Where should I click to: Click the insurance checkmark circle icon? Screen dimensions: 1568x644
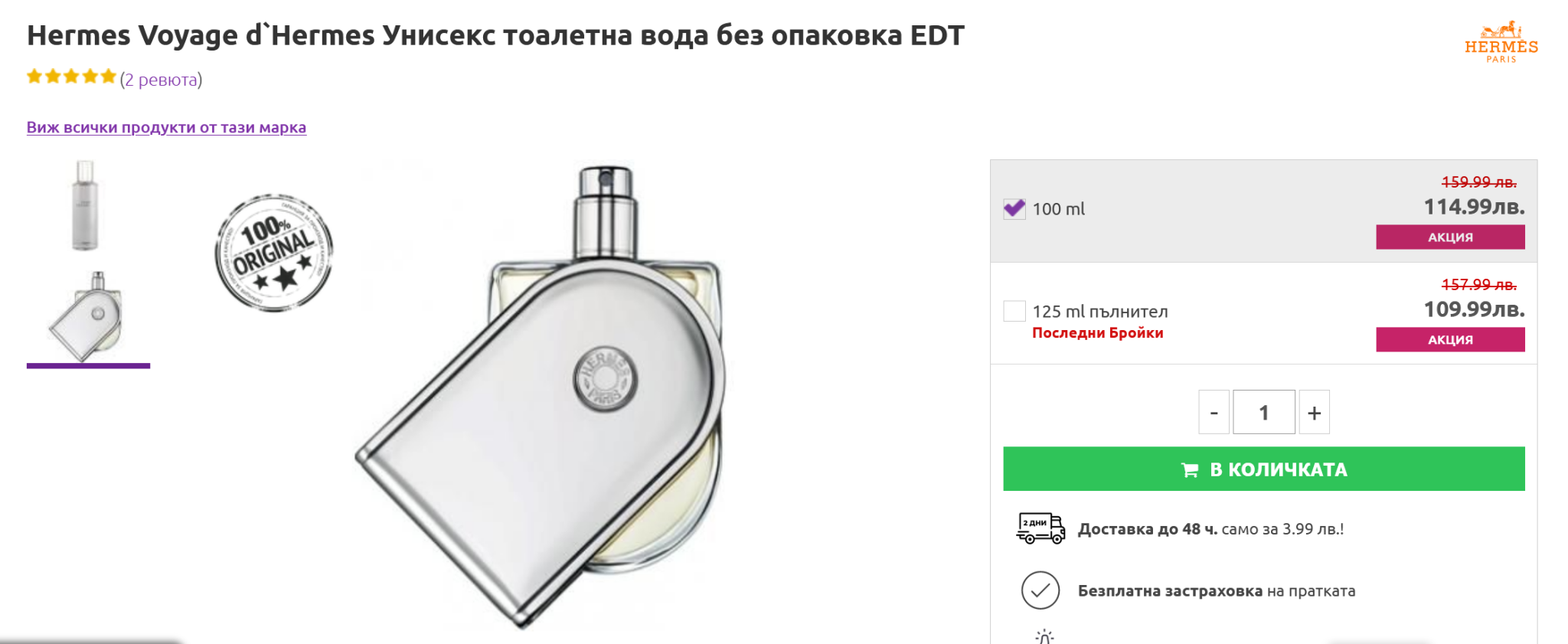(x=1040, y=590)
